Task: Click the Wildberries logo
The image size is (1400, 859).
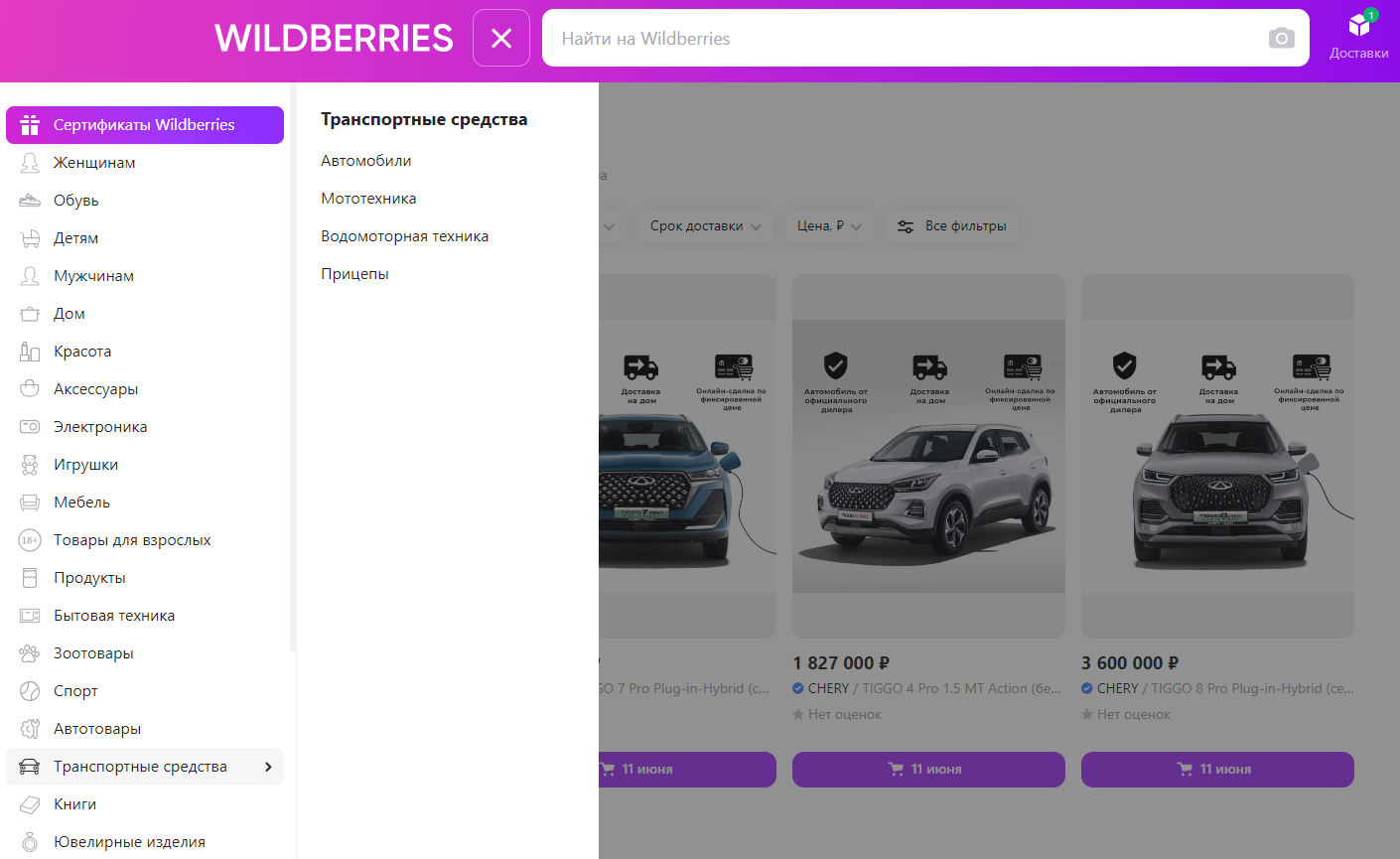Action: point(334,38)
